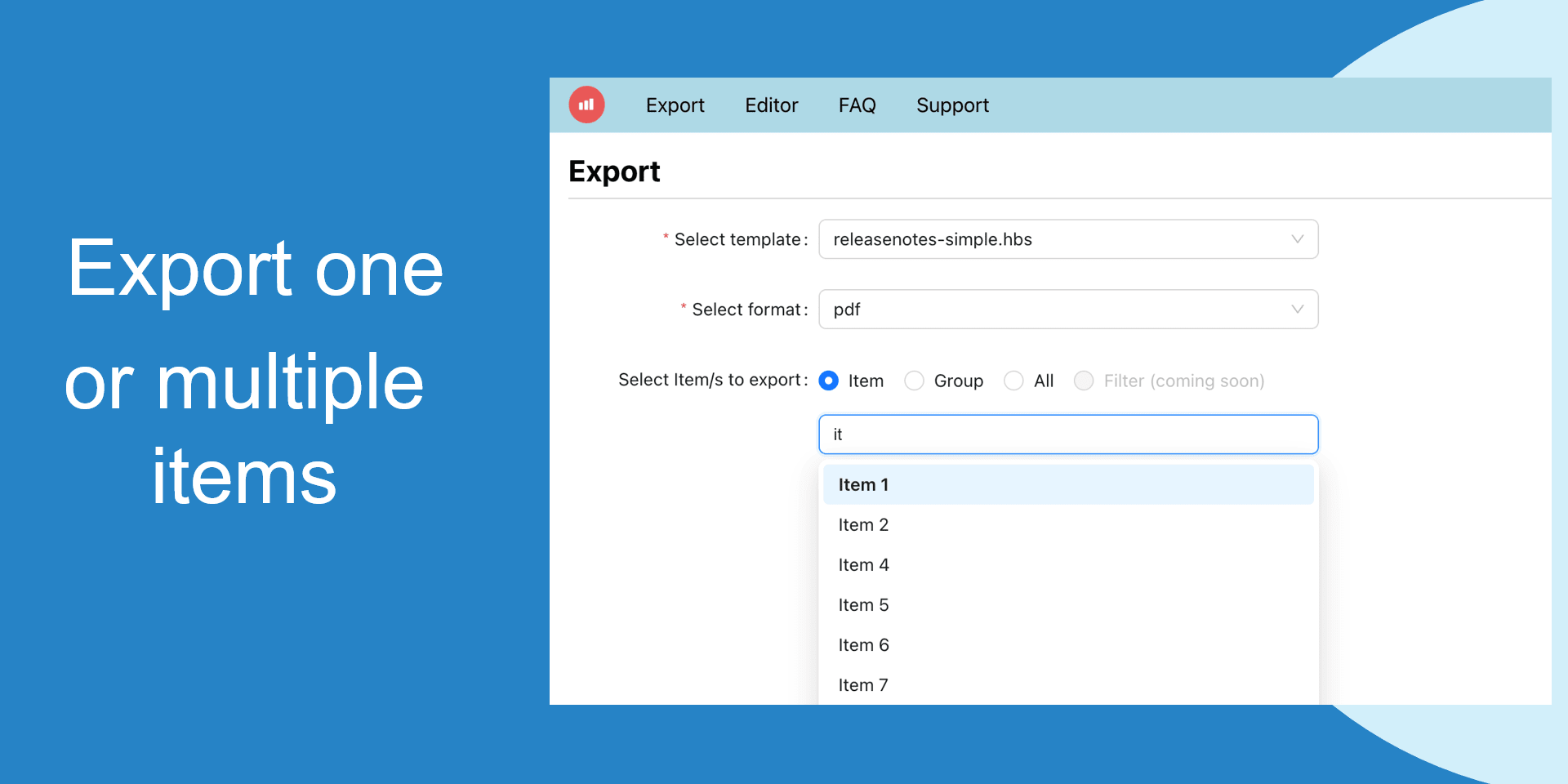Click the item search input field
Viewport: 1568px width, 784px height.
point(1068,434)
